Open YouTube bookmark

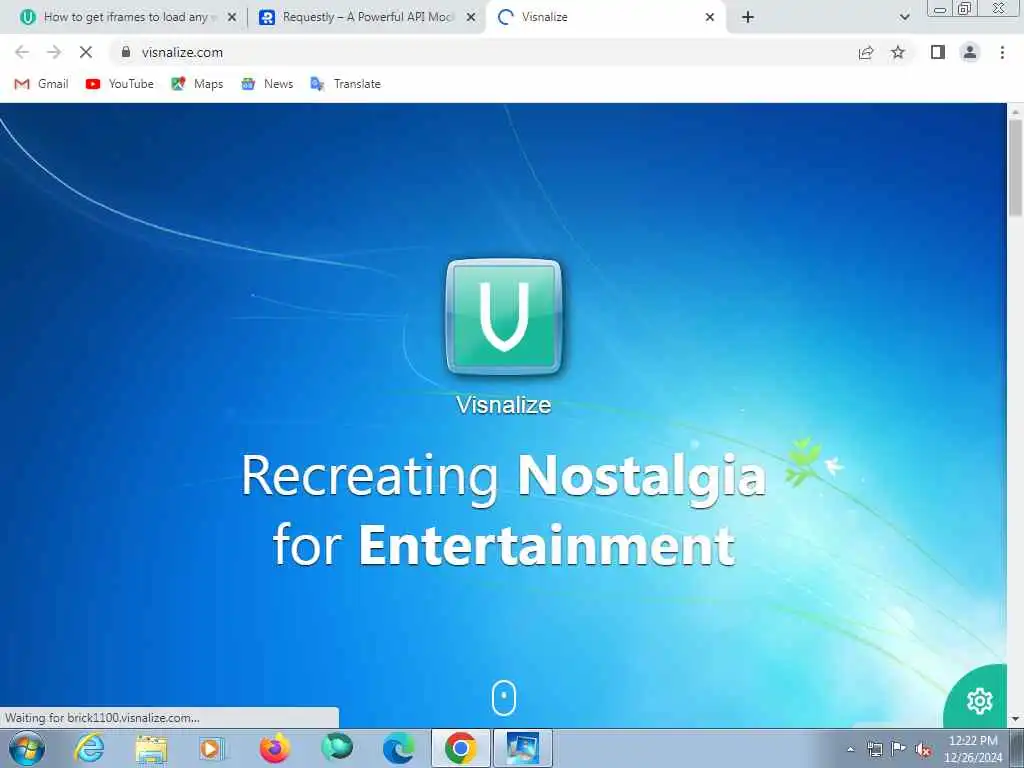[120, 84]
